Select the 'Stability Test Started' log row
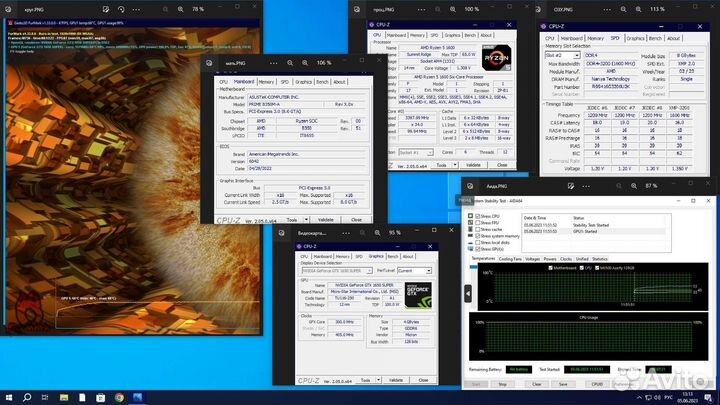 594,225
